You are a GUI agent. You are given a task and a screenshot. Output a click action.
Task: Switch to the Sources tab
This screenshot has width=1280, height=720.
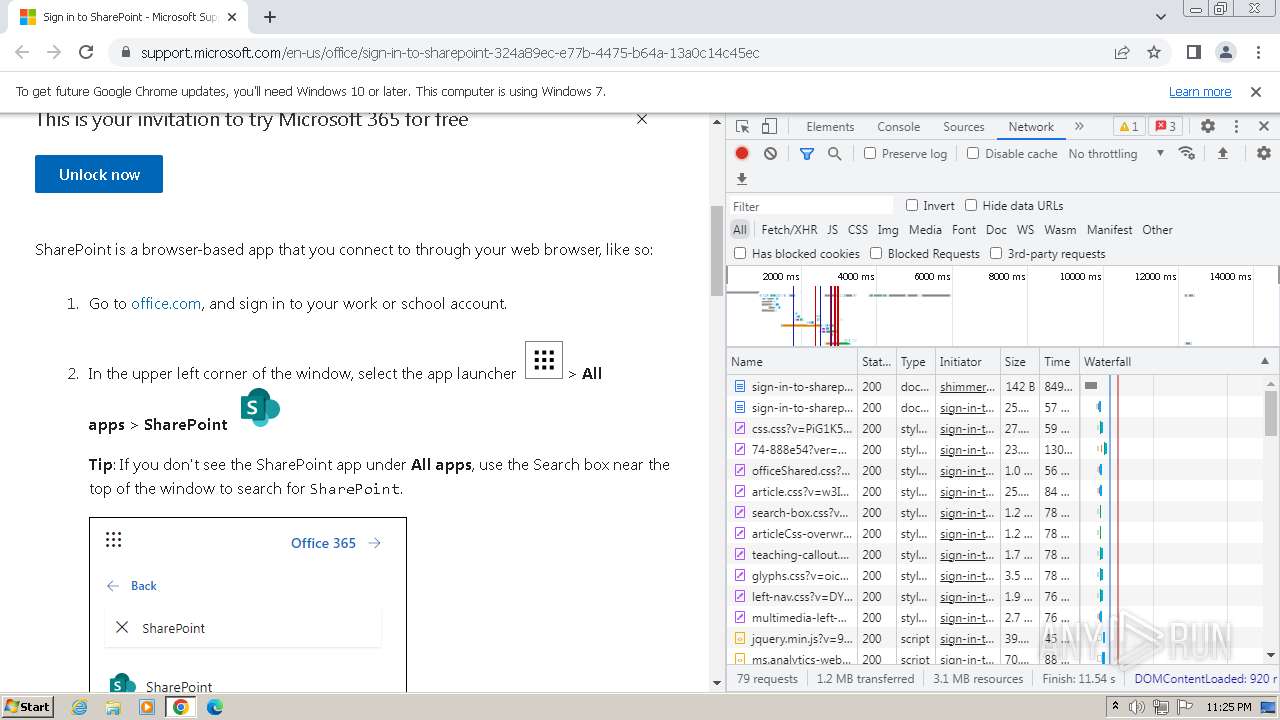click(963, 127)
